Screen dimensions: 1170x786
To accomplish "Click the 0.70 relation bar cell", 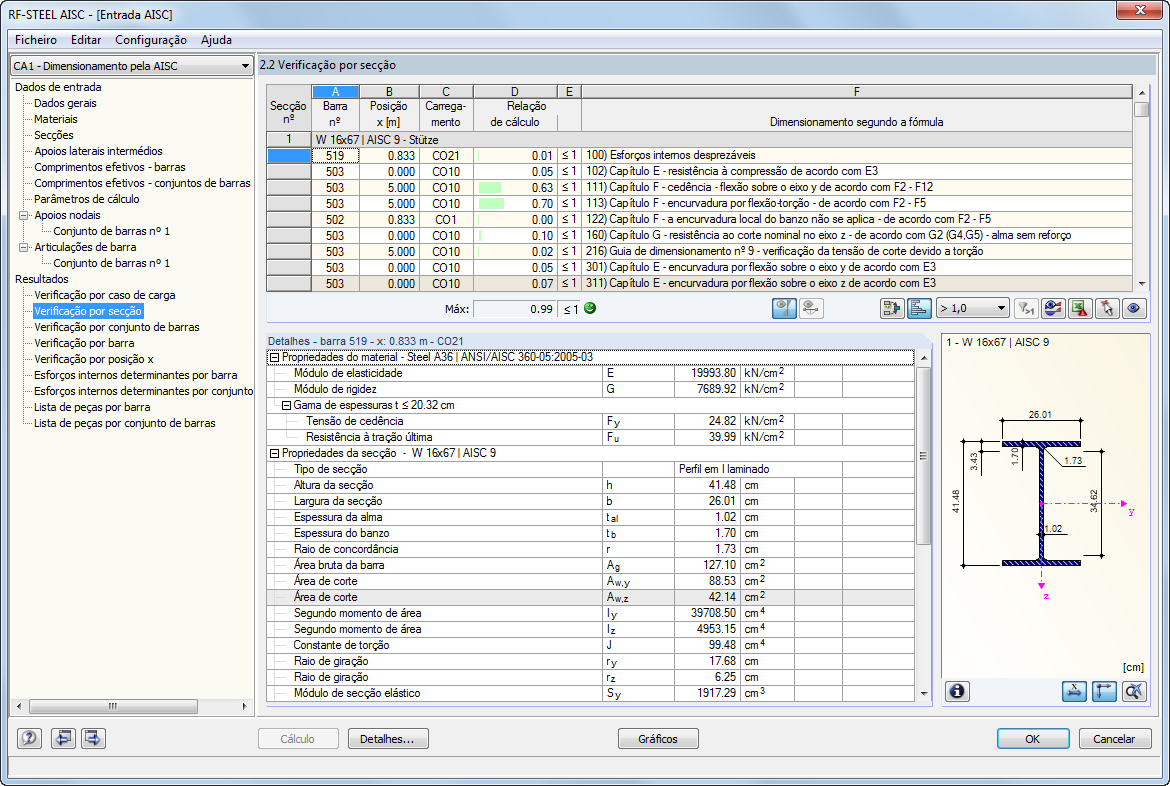I will [514, 204].
